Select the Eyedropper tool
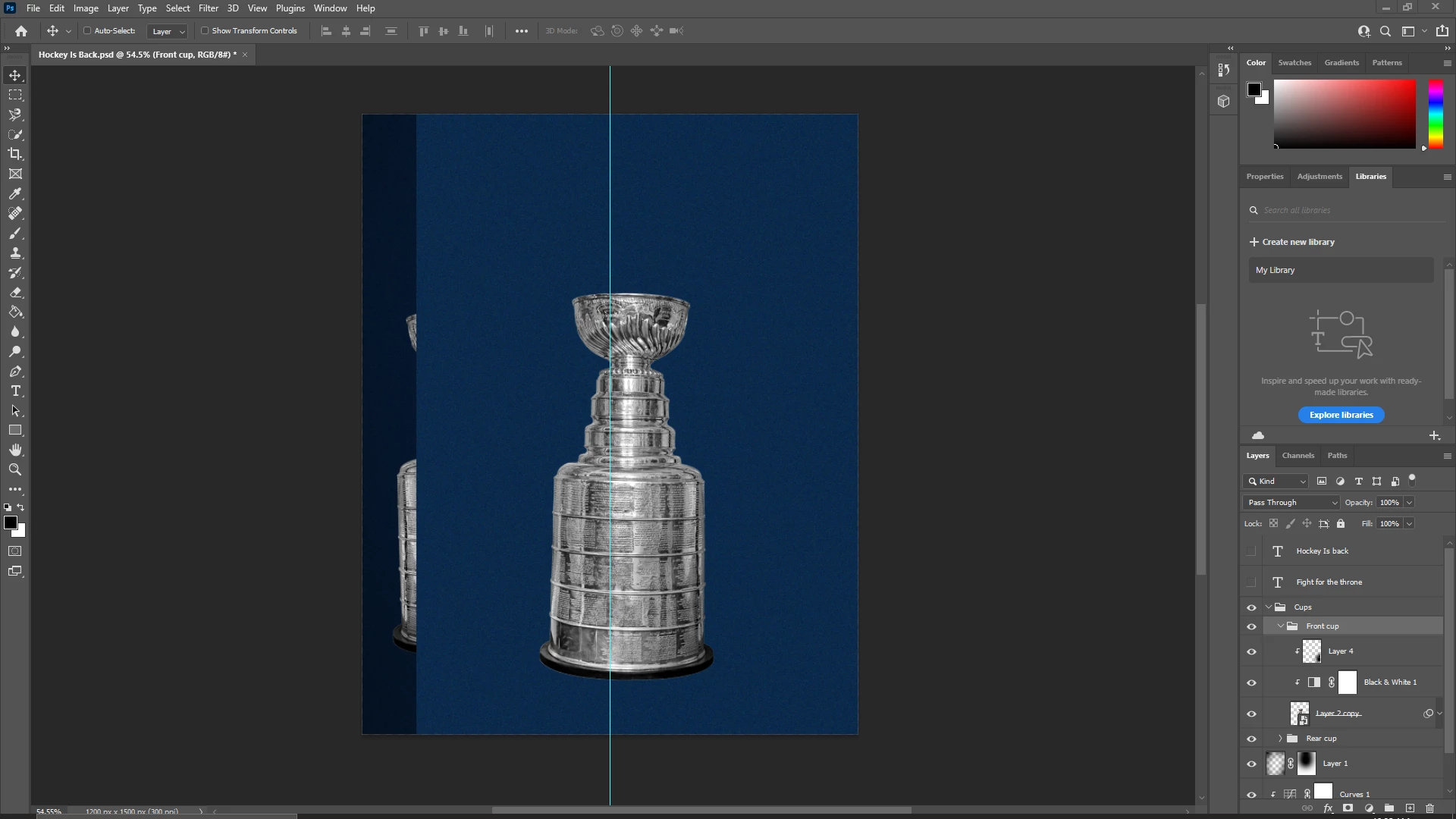 pos(15,193)
